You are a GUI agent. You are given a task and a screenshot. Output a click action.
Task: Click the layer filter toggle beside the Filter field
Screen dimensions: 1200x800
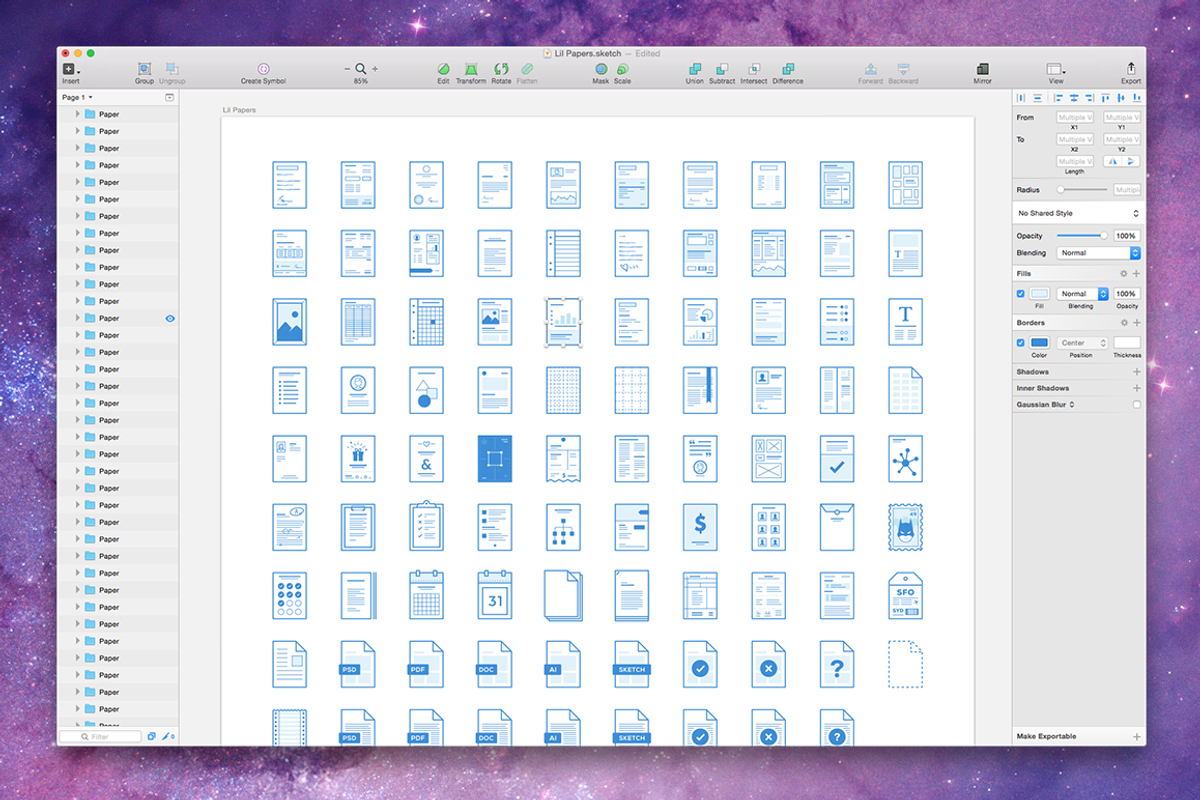tap(152, 736)
